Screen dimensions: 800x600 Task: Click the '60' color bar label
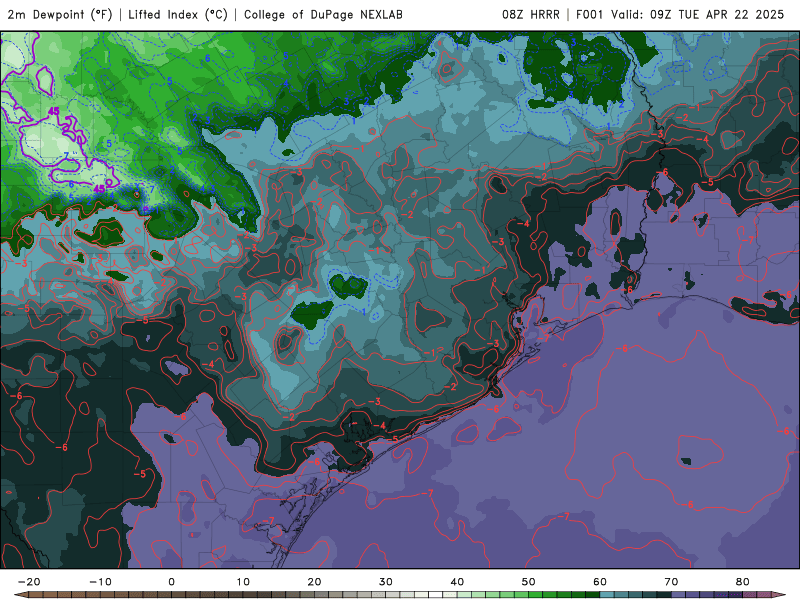pos(600,582)
